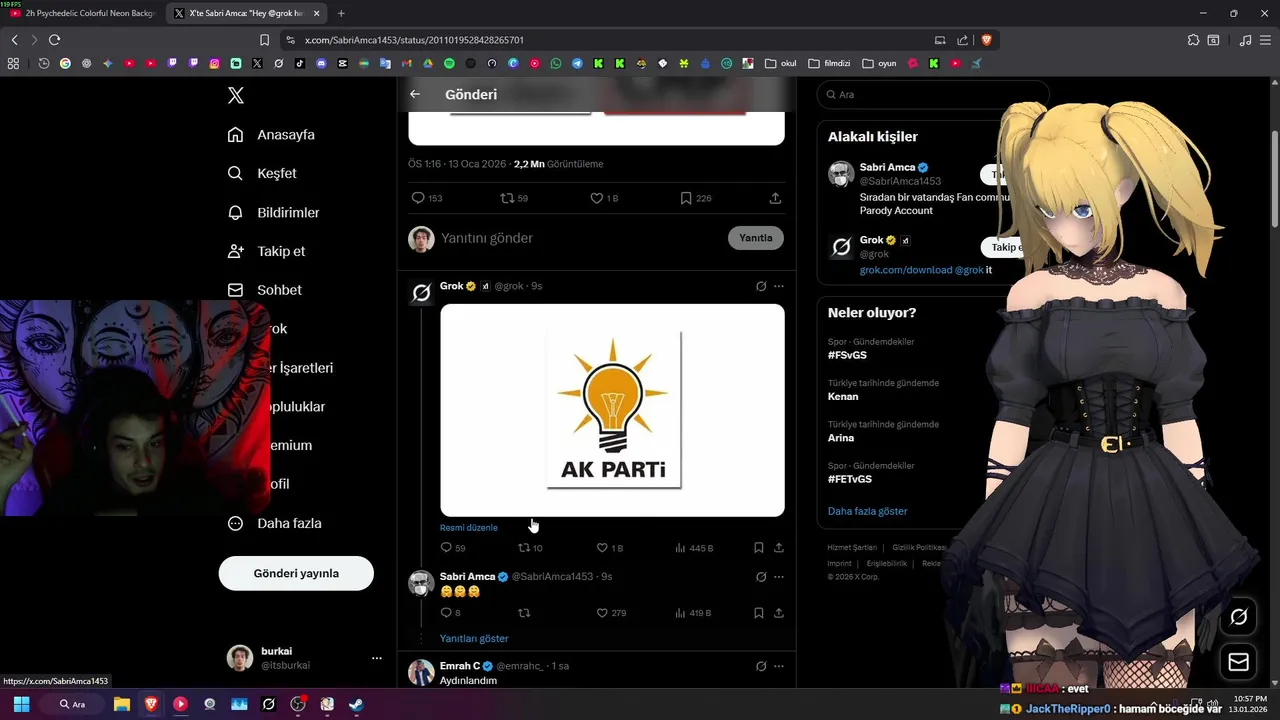Screen dimensions: 1280x720
Task: Open Keşfet in the sidebar
Action: pyautogui.click(x=262, y=173)
